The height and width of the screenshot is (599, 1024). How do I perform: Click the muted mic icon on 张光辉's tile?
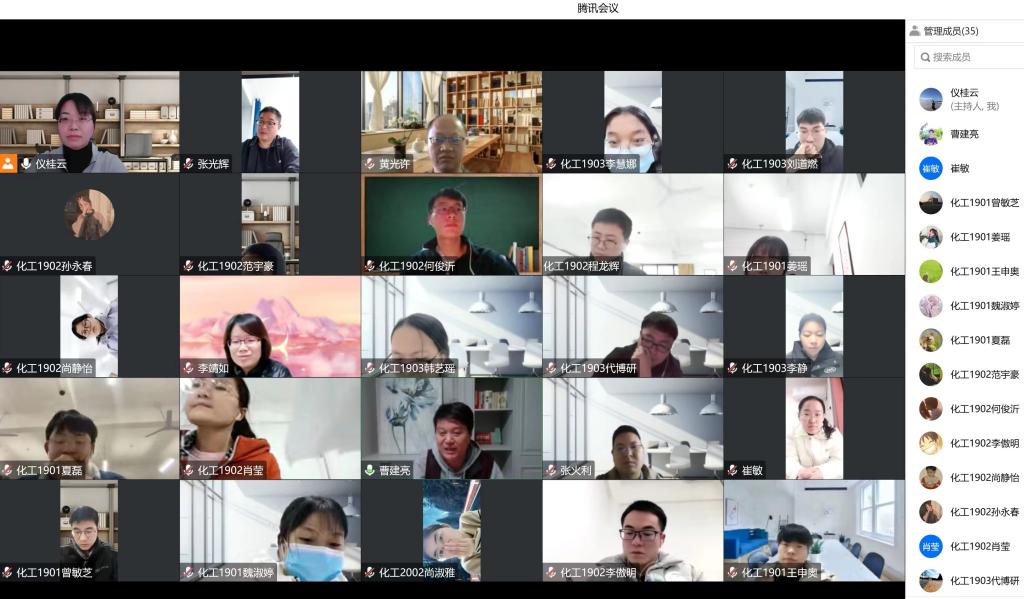pos(188,164)
